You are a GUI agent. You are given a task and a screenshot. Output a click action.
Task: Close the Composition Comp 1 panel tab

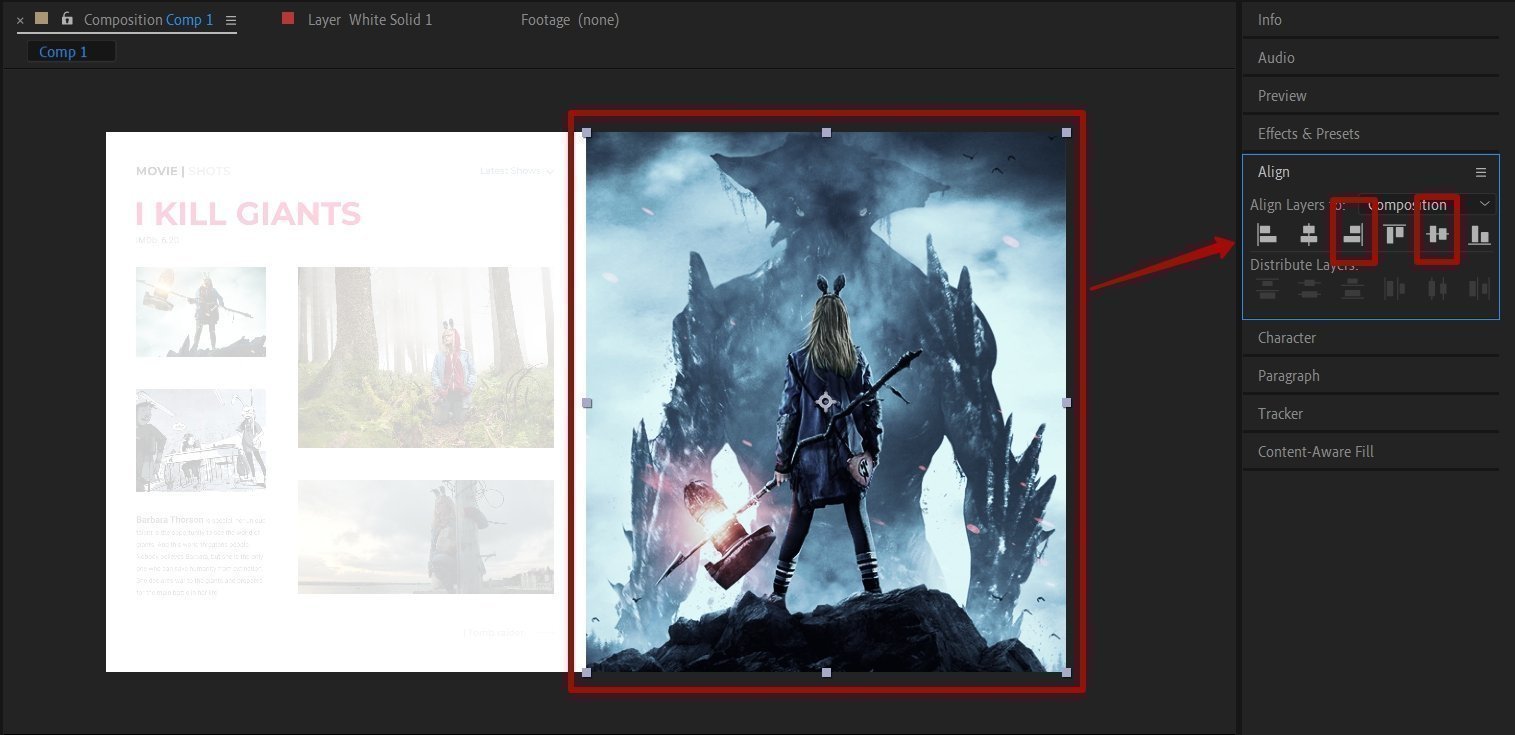click(x=20, y=20)
